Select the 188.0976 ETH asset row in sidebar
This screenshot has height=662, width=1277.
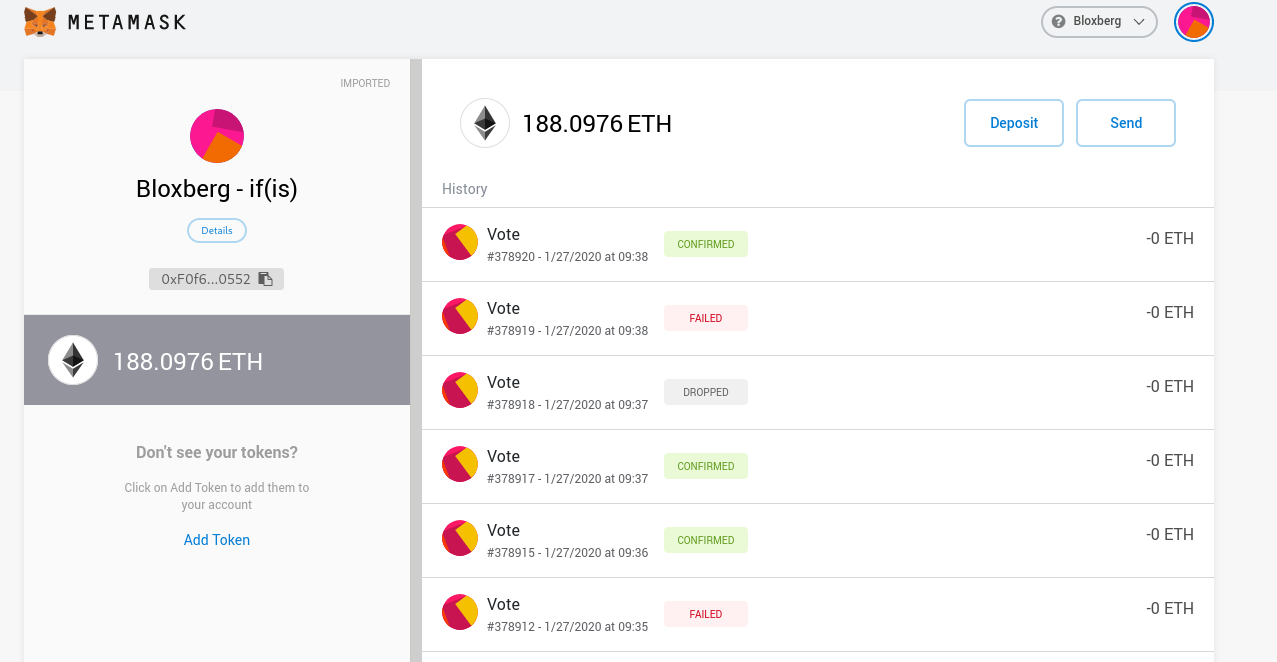(217, 361)
